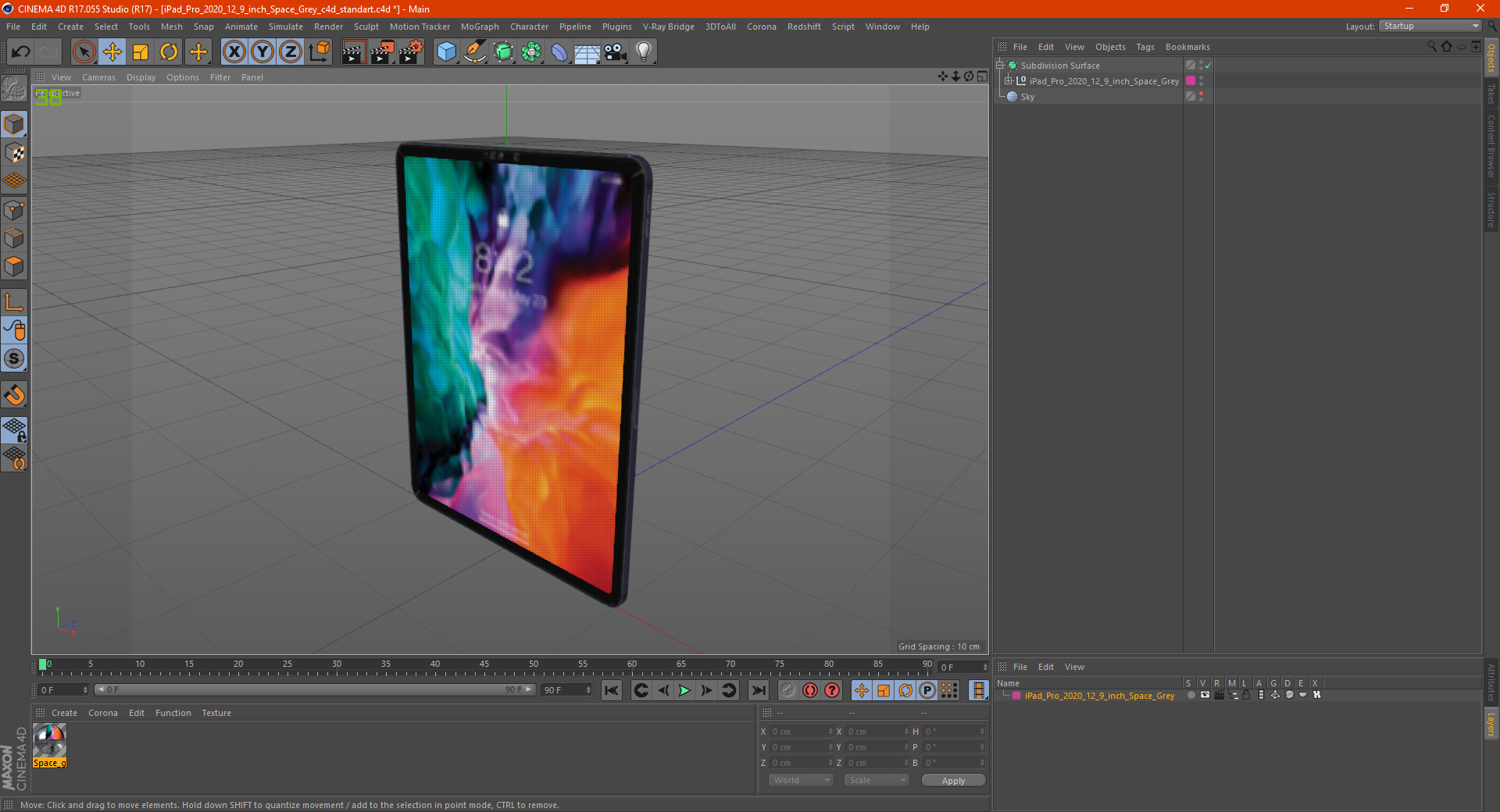This screenshot has height=812, width=1500.
Task: Go to start of animation
Action: point(612,690)
